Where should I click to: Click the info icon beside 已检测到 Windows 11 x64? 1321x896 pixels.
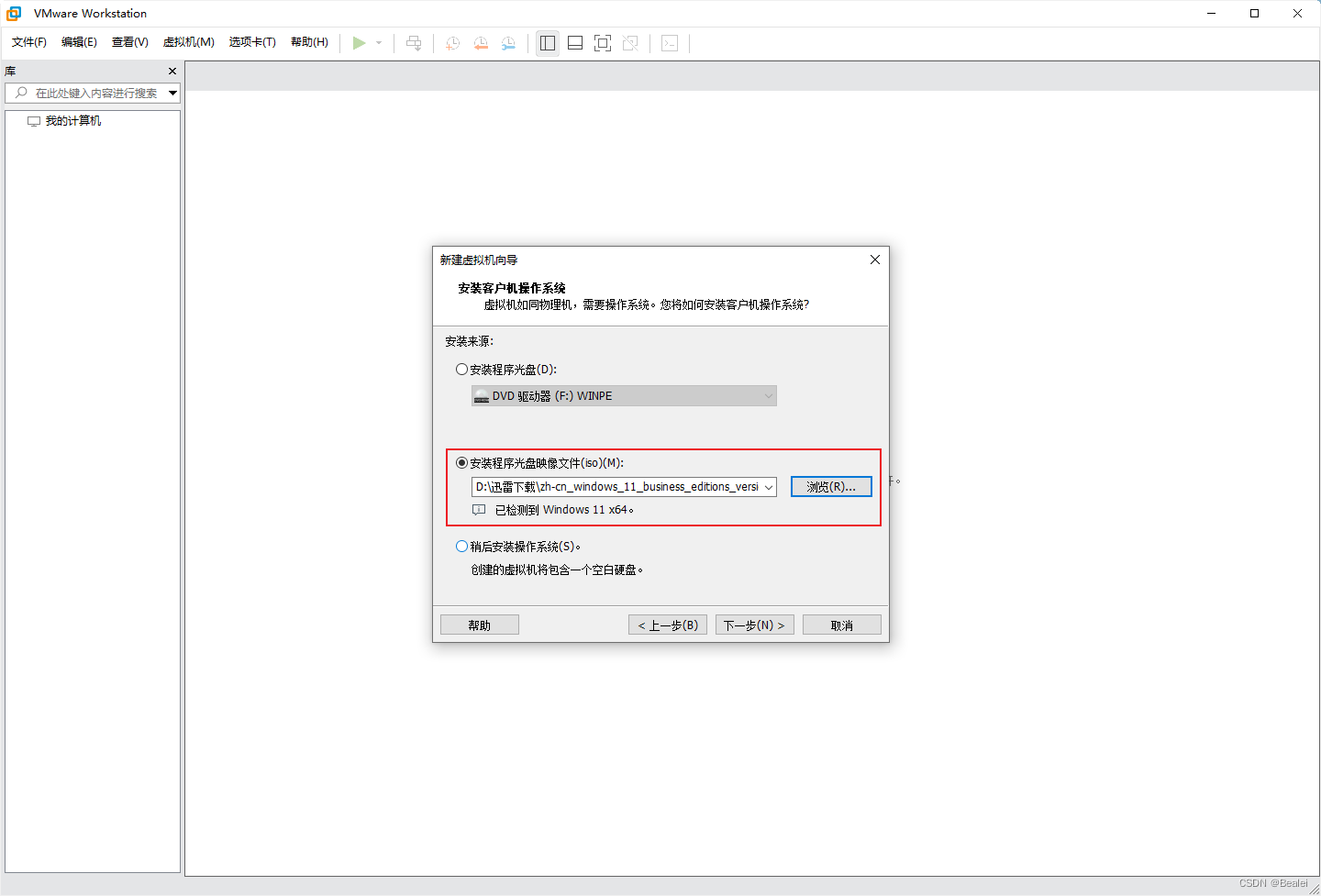479,510
